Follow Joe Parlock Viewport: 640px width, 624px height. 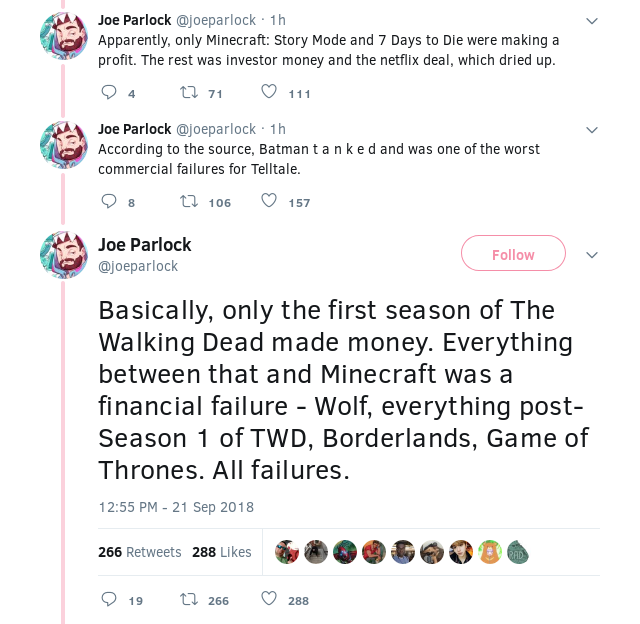513,254
